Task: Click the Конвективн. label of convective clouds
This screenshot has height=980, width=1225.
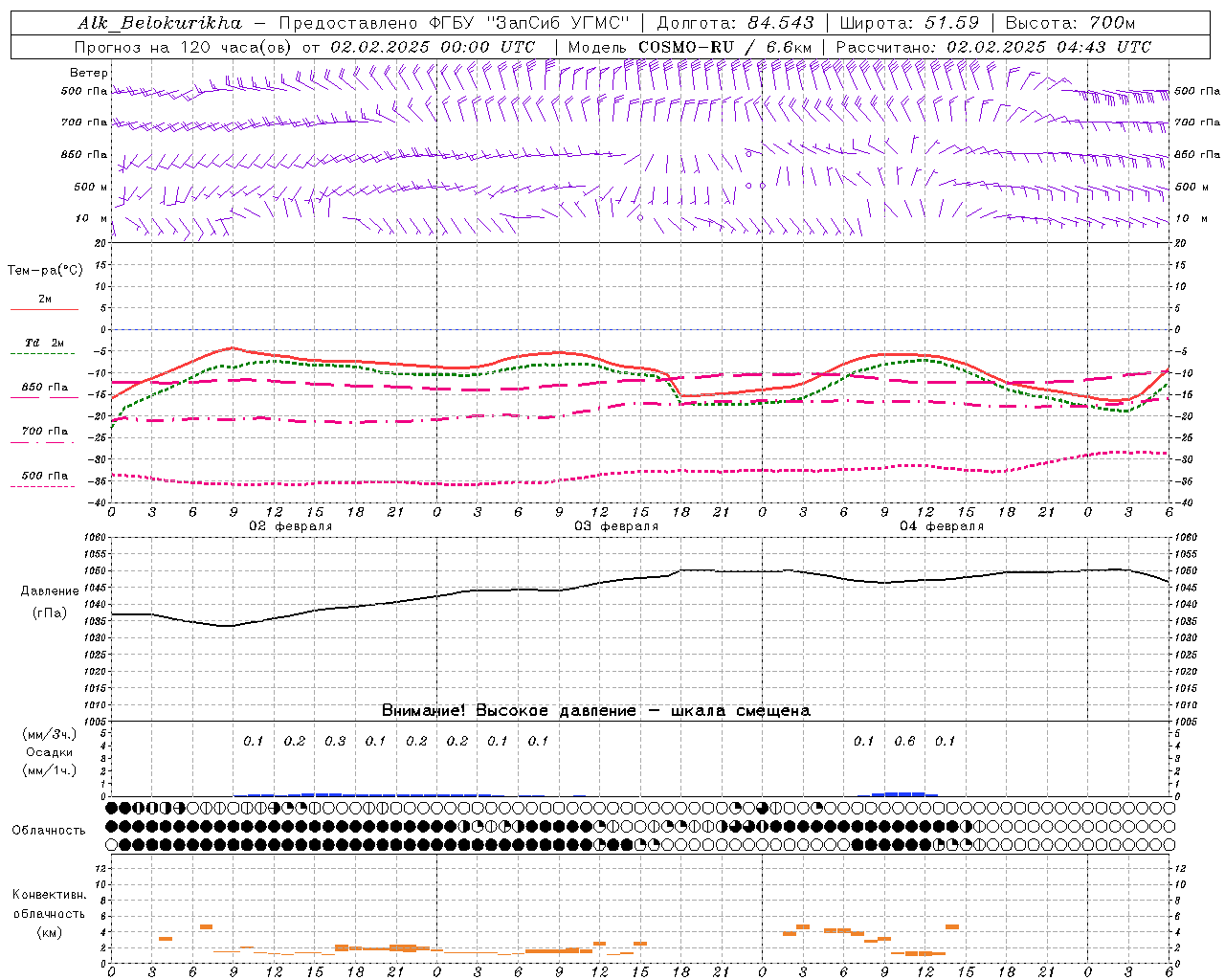Action: point(50,895)
